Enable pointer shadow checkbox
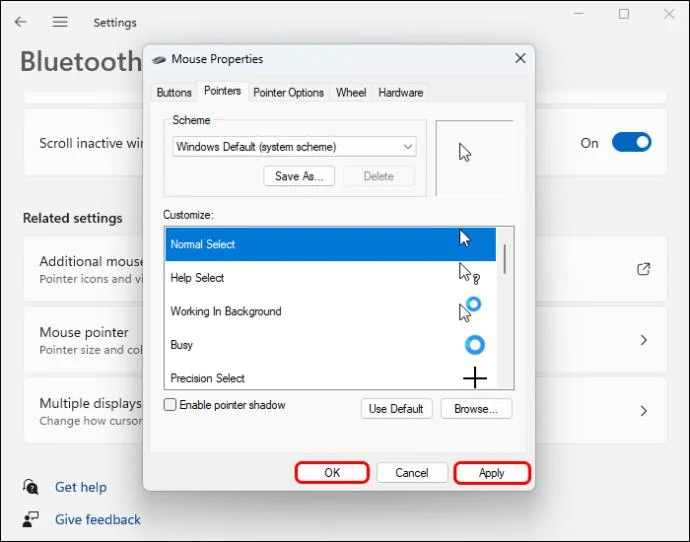Image resolution: width=690 pixels, height=542 pixels. 170,404
